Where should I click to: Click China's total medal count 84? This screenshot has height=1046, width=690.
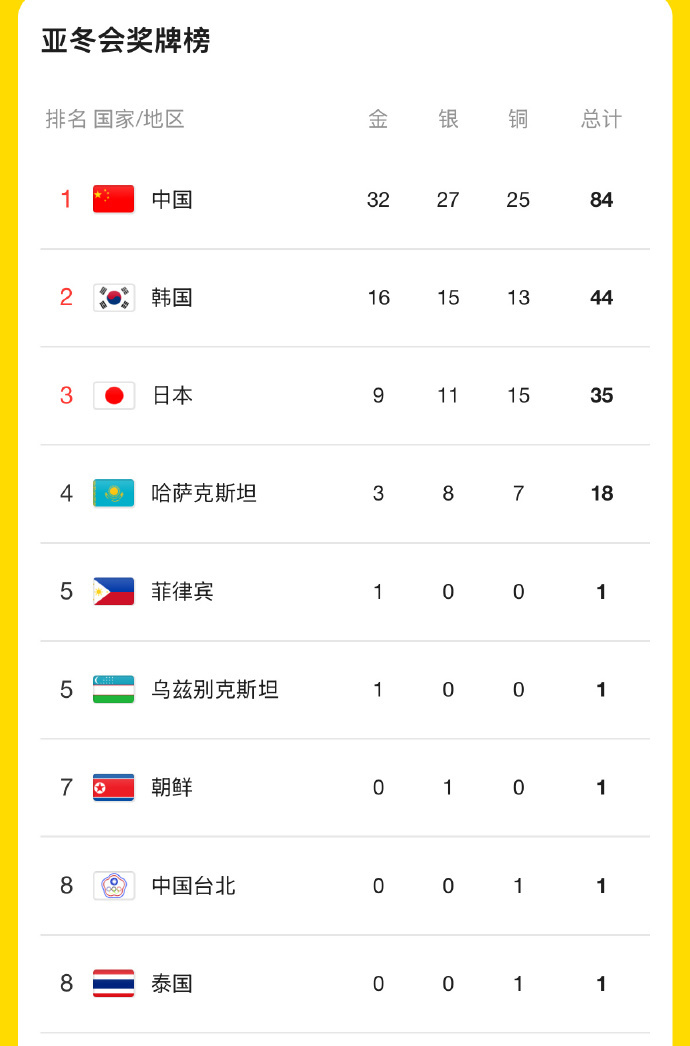tap(601, 199)
